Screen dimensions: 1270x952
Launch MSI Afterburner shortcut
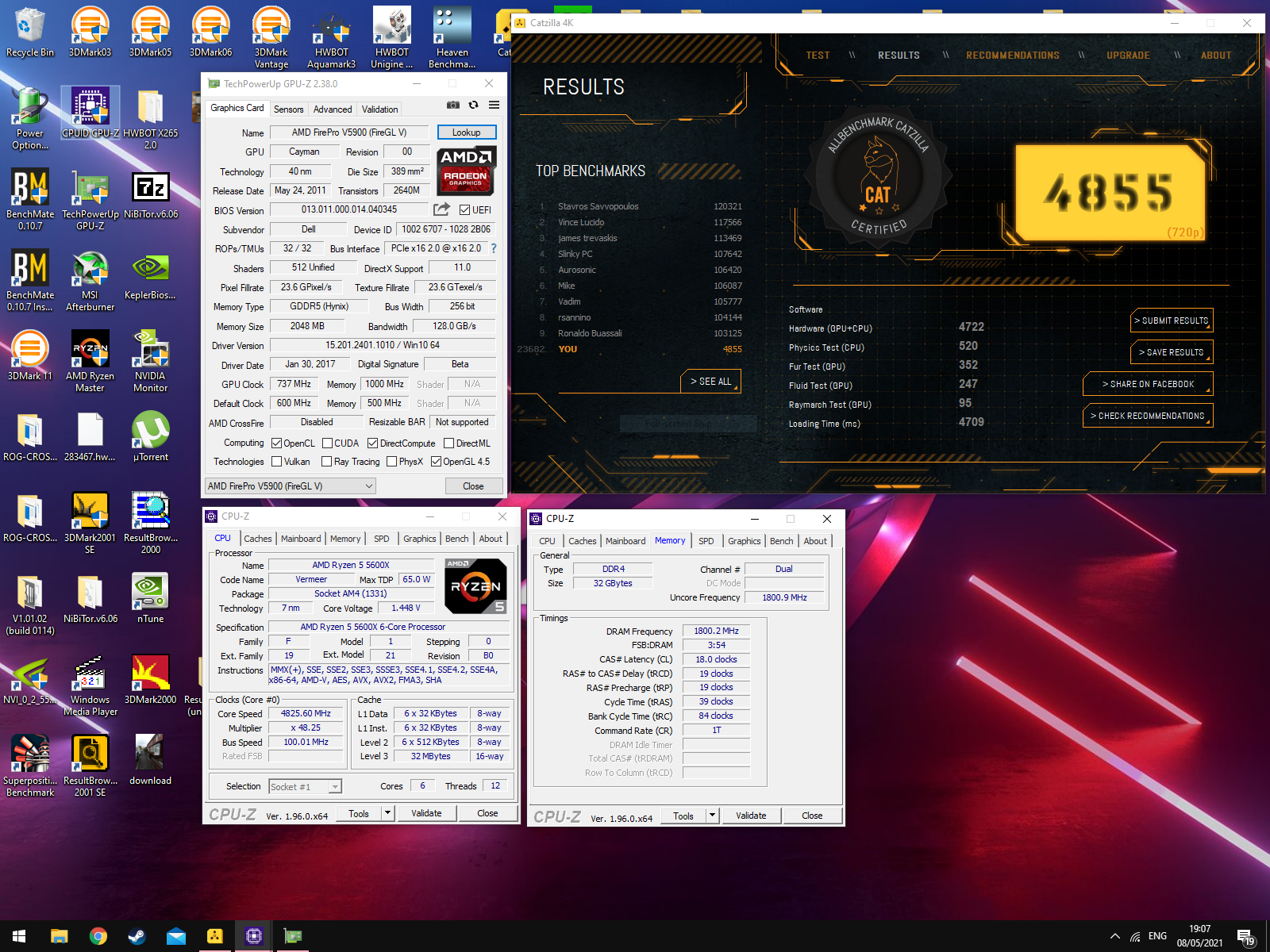[x=90, y=281]
